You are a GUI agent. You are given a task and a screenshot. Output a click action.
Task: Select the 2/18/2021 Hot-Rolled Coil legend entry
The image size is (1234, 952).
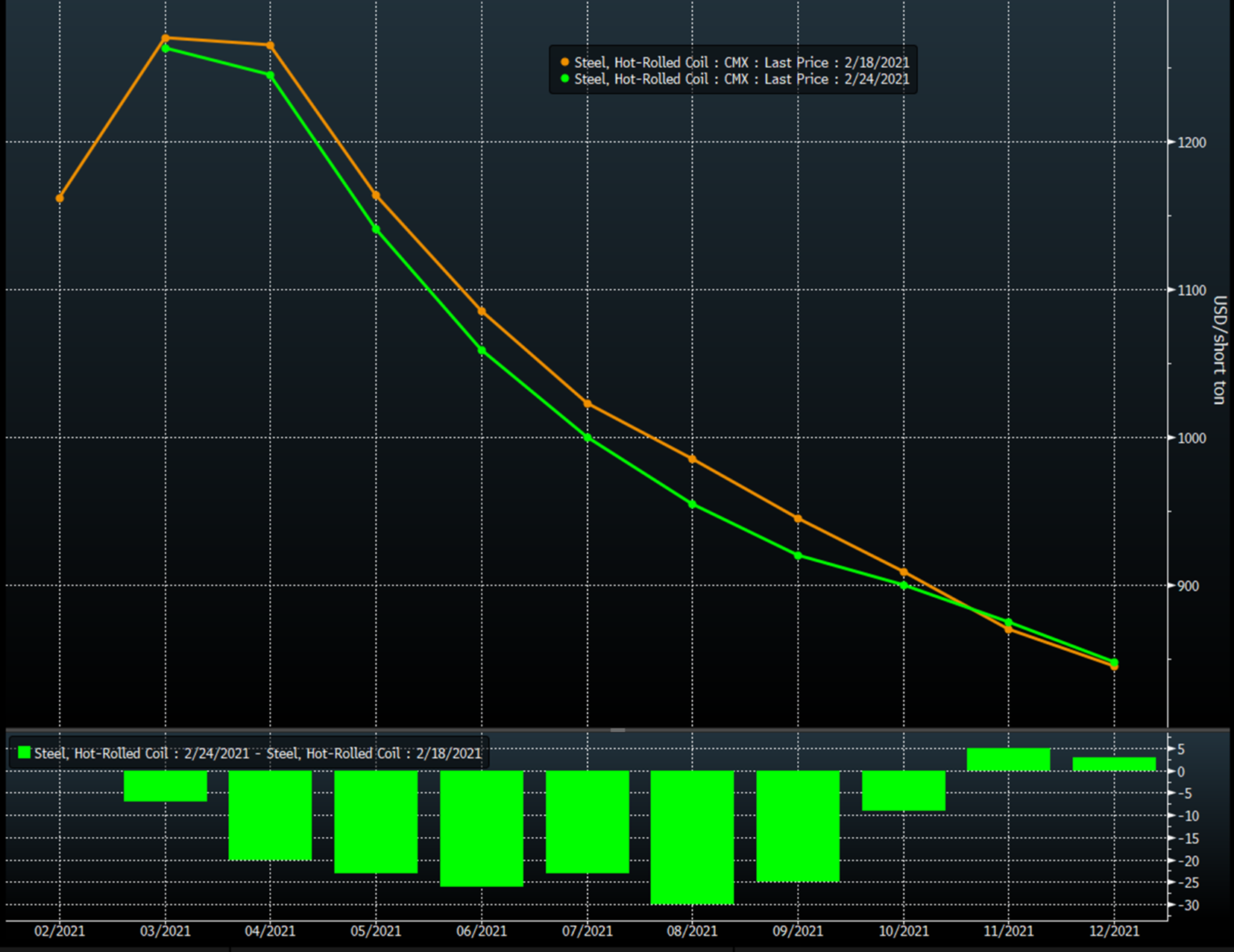pos(741,63)
